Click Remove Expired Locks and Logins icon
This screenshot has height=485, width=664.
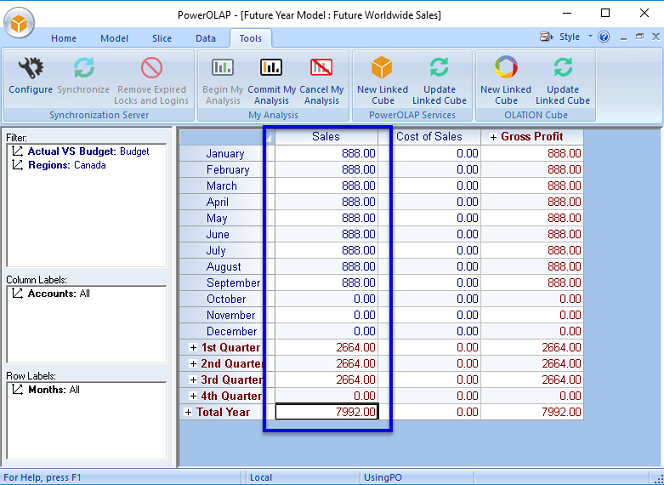(152, 68)
